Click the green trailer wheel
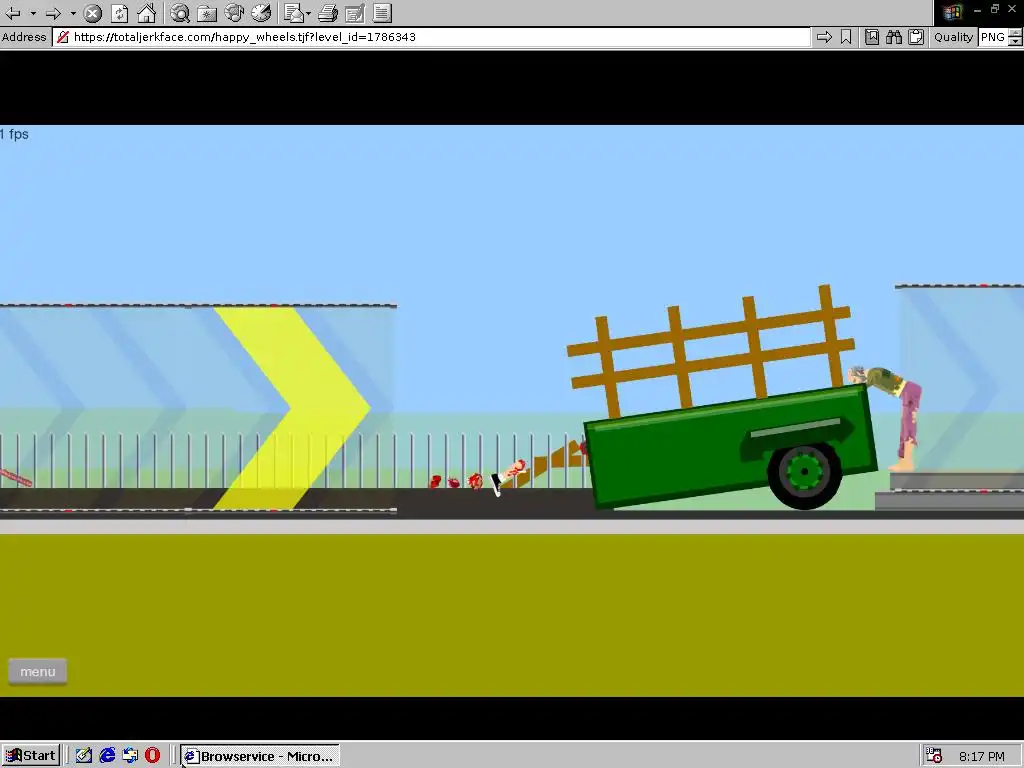 point(804,473)
